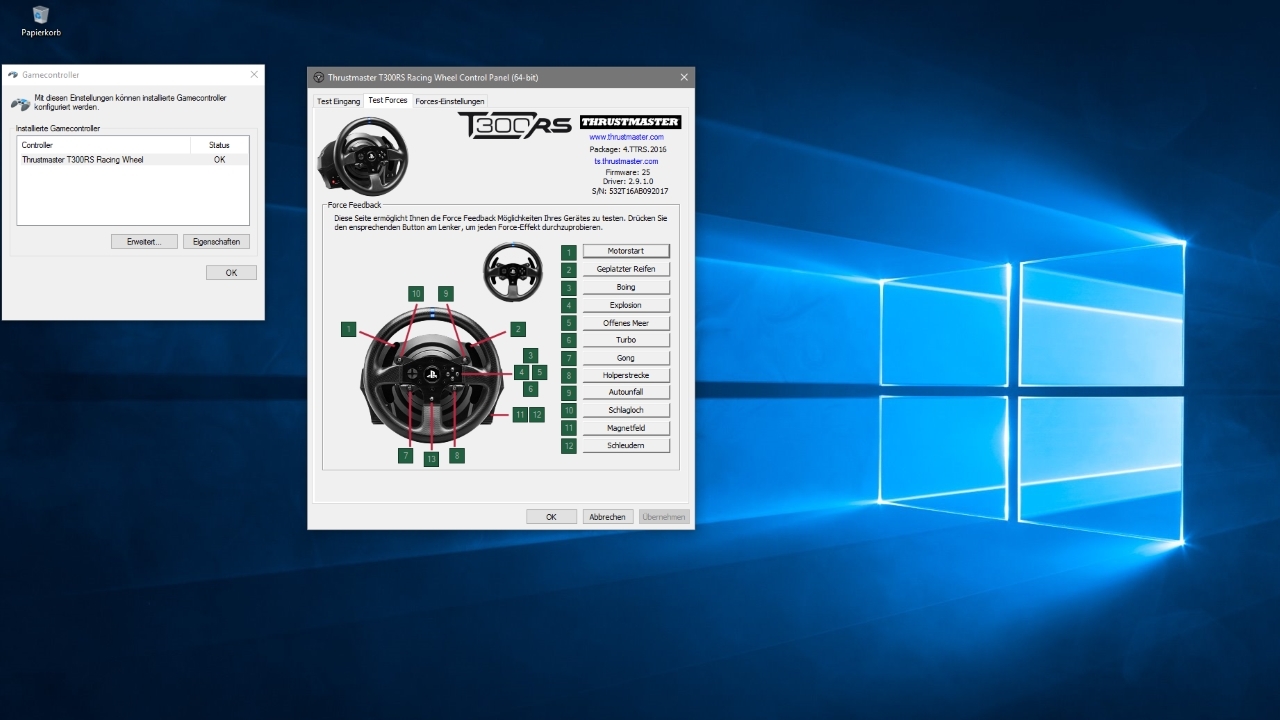Confirm with OK in Thrustmaster Control Panel
The height and width of the screenshot is (720, 1280).
(551, 517)
